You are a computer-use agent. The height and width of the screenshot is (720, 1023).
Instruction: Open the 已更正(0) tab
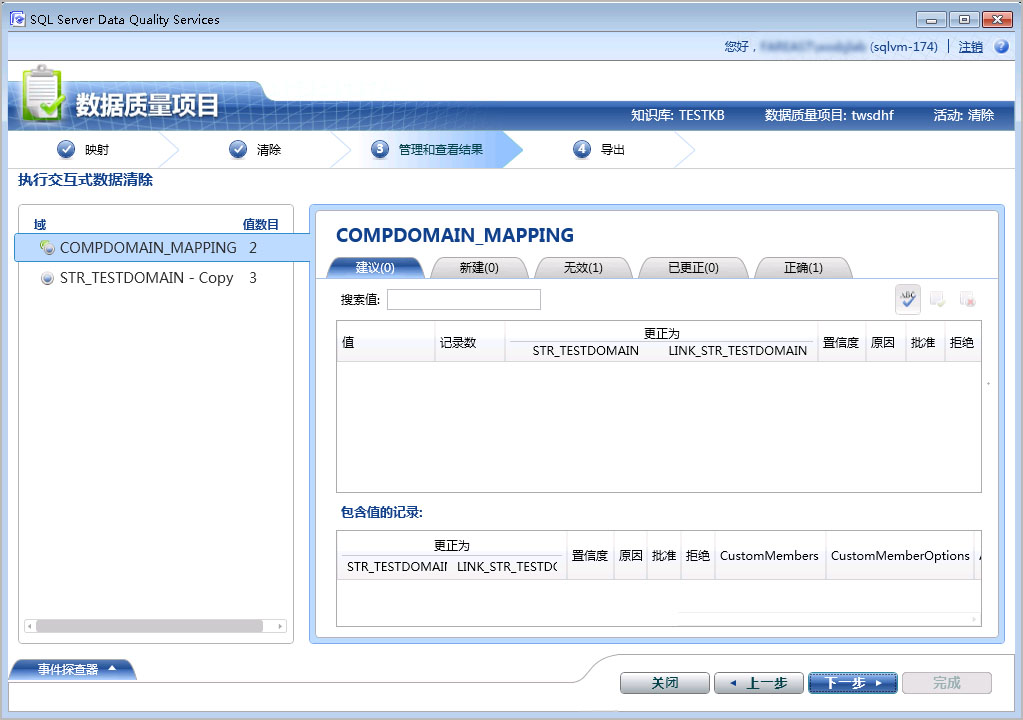coord(693,268)
